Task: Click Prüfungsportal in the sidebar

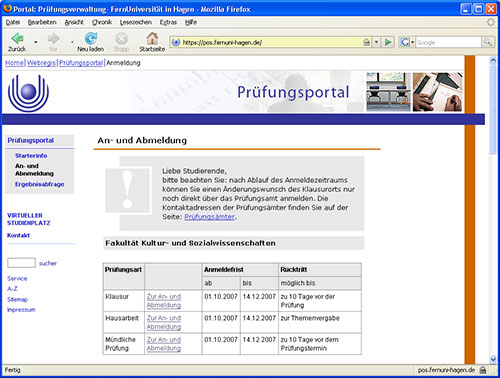Action: pyautogui.click(x=31, y=140)
